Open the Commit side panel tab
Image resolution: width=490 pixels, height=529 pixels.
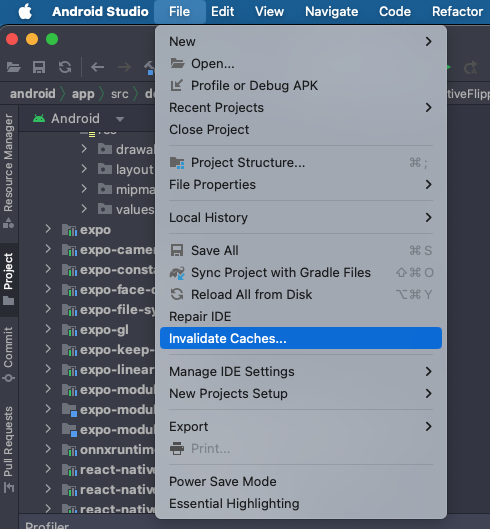pyautogui.click(x=8, y=354)
